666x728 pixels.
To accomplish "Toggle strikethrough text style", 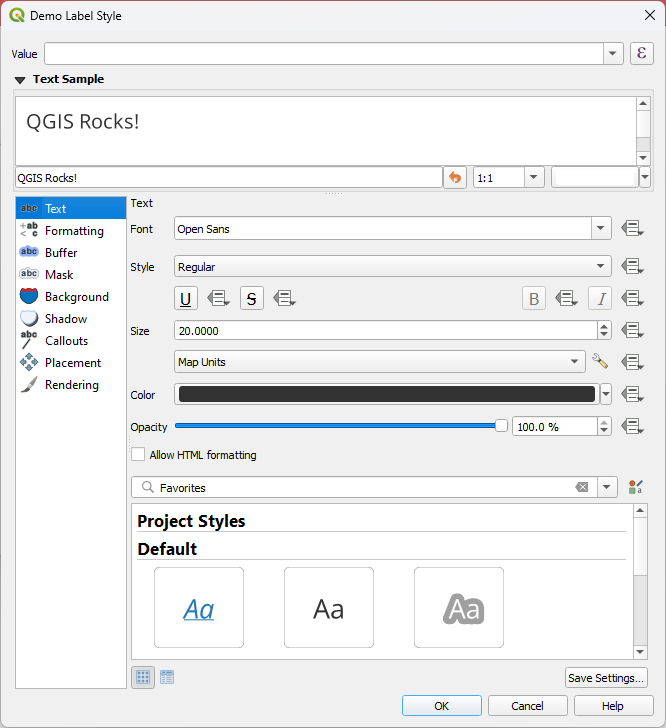I will pos(251,298).
